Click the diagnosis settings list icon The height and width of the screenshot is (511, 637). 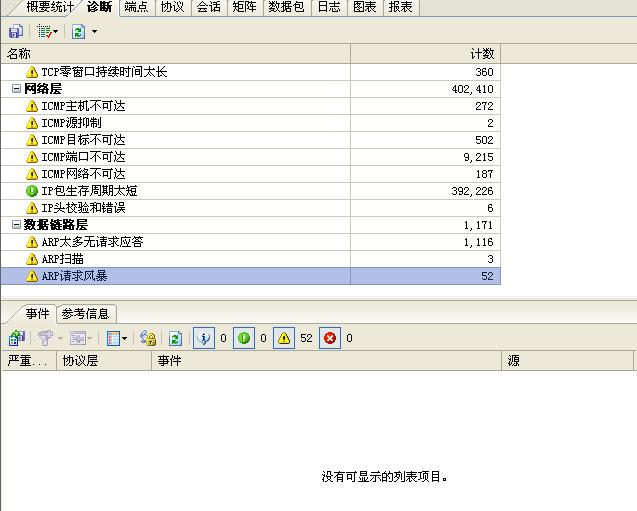44,31
